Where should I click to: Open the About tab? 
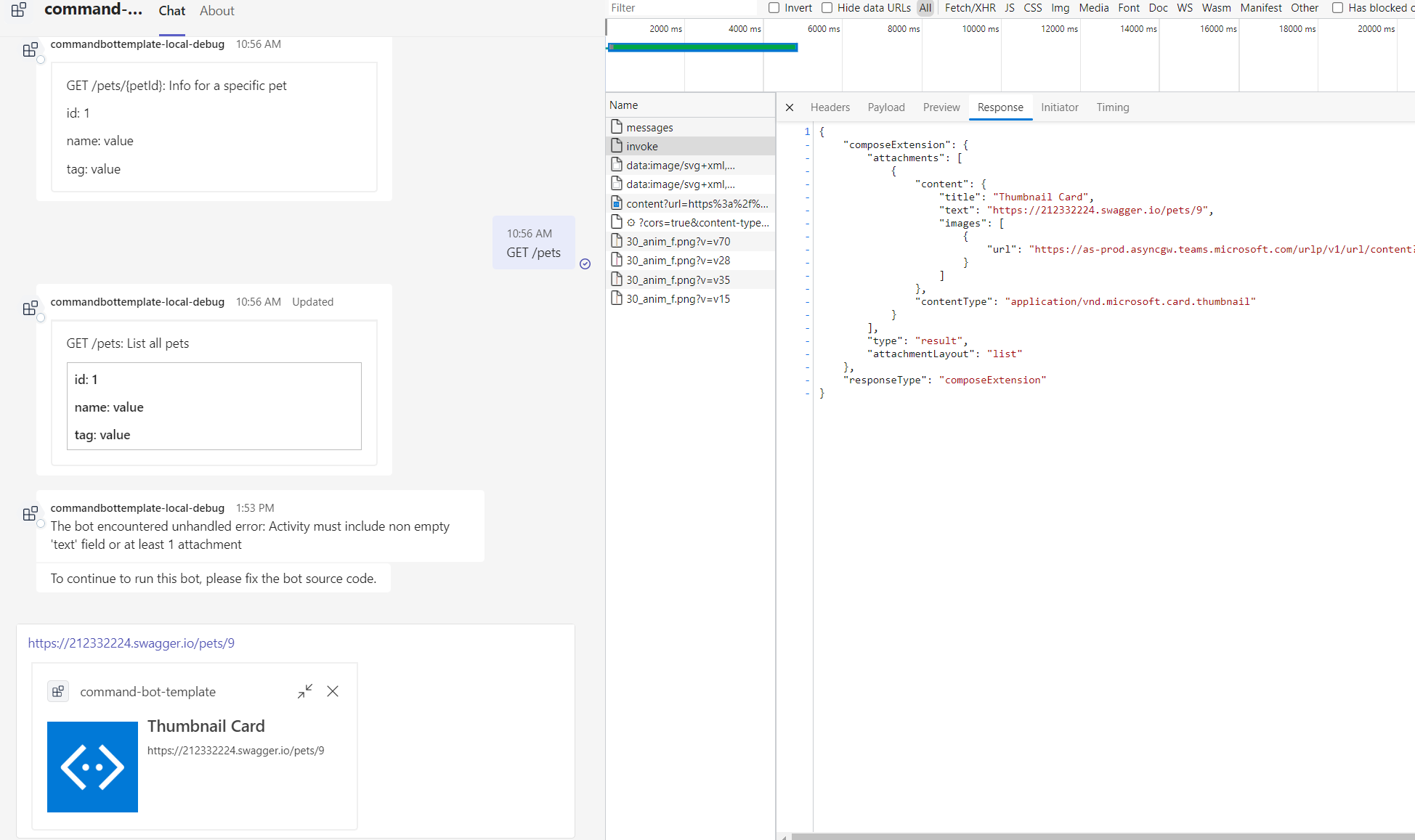[x=216, y=11]
